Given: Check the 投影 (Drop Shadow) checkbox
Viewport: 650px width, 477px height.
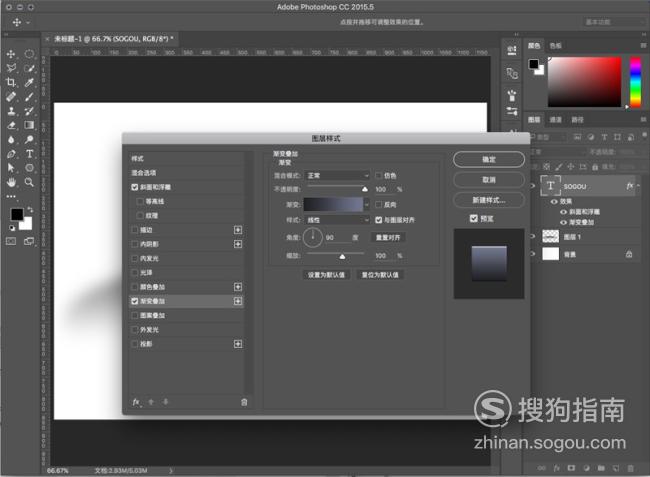Looking at the screenshot, I should (x=135, y=344).
